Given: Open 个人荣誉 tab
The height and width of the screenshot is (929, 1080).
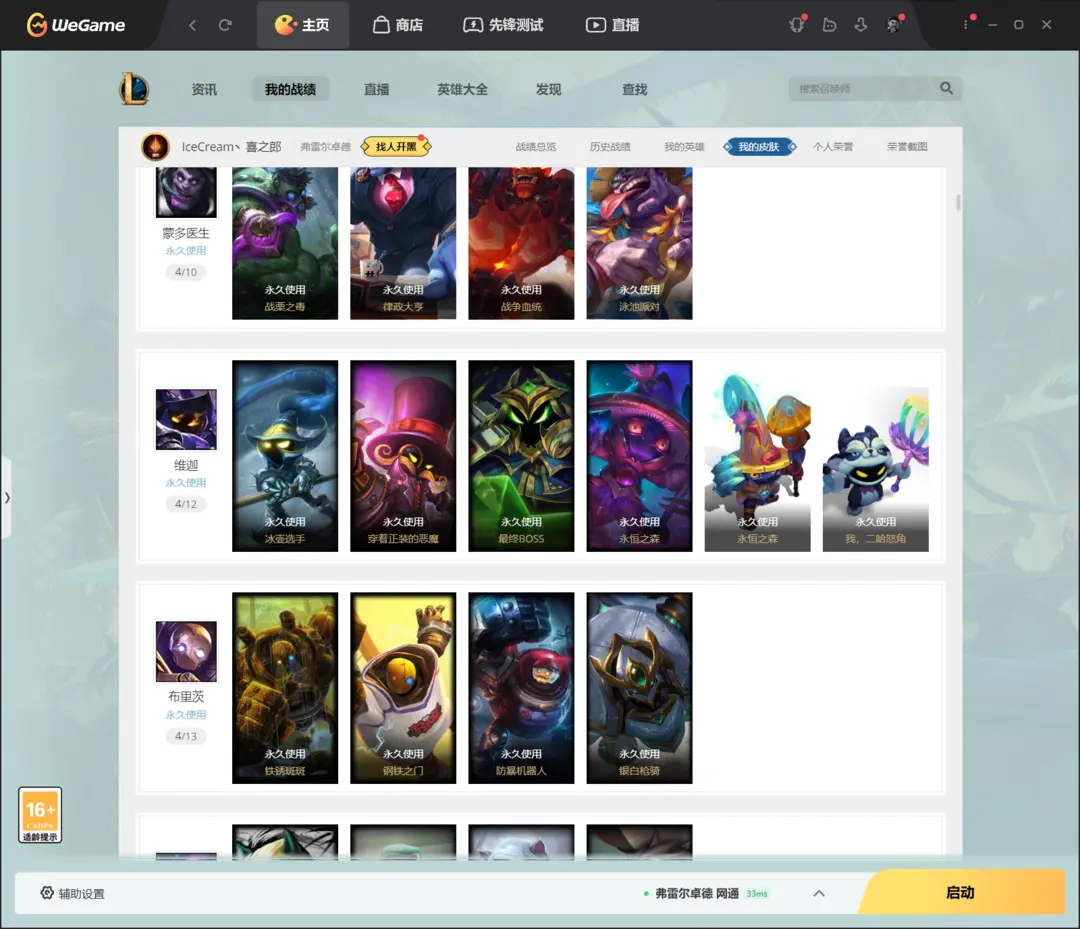Looking at the screenshot, I should coord(833,147).
